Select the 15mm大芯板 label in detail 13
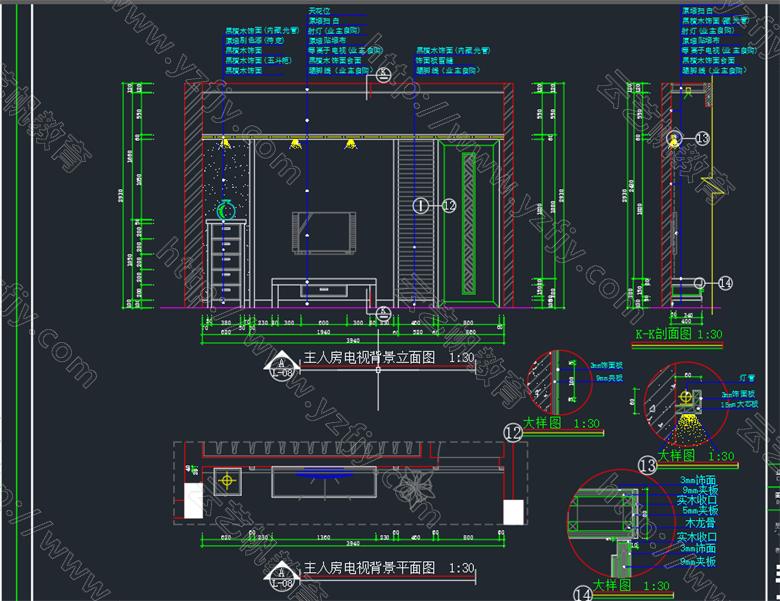This screenshot has height=601, width=780. click(739, 404)
